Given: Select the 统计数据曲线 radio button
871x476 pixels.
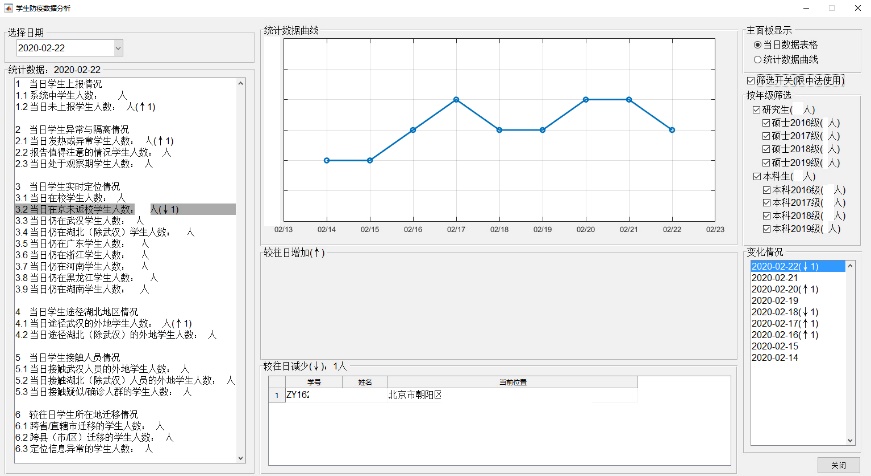Looking at the screenshot, I should point(757,60).
